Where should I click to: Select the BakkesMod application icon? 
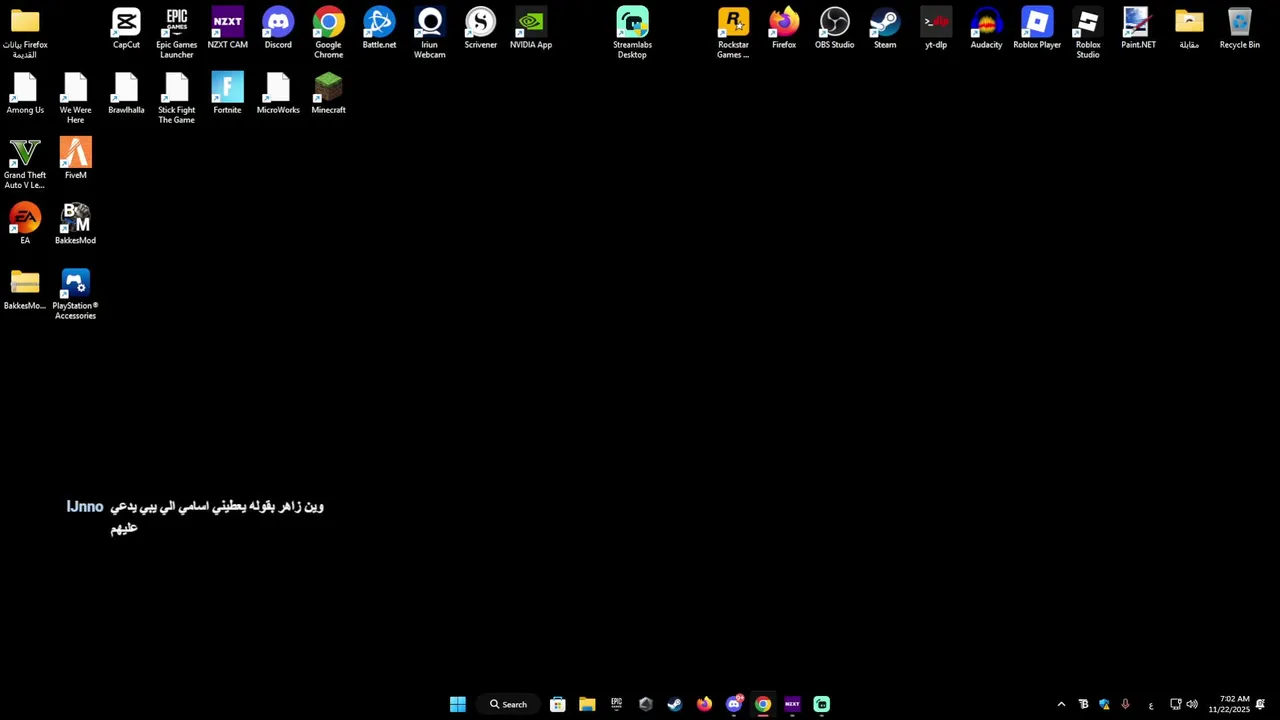tap(76, 224)
